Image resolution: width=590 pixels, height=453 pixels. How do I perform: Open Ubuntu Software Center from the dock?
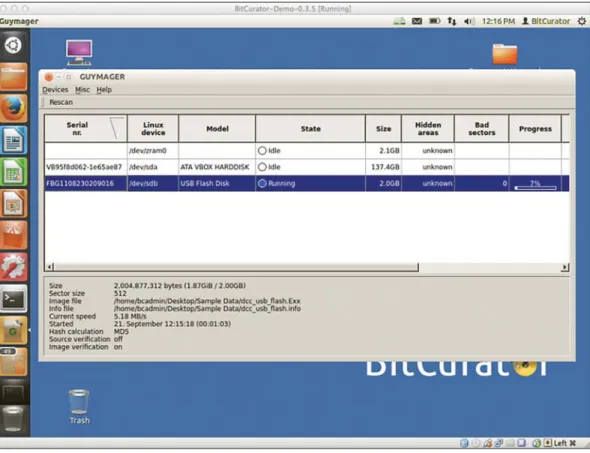[14, 235]
